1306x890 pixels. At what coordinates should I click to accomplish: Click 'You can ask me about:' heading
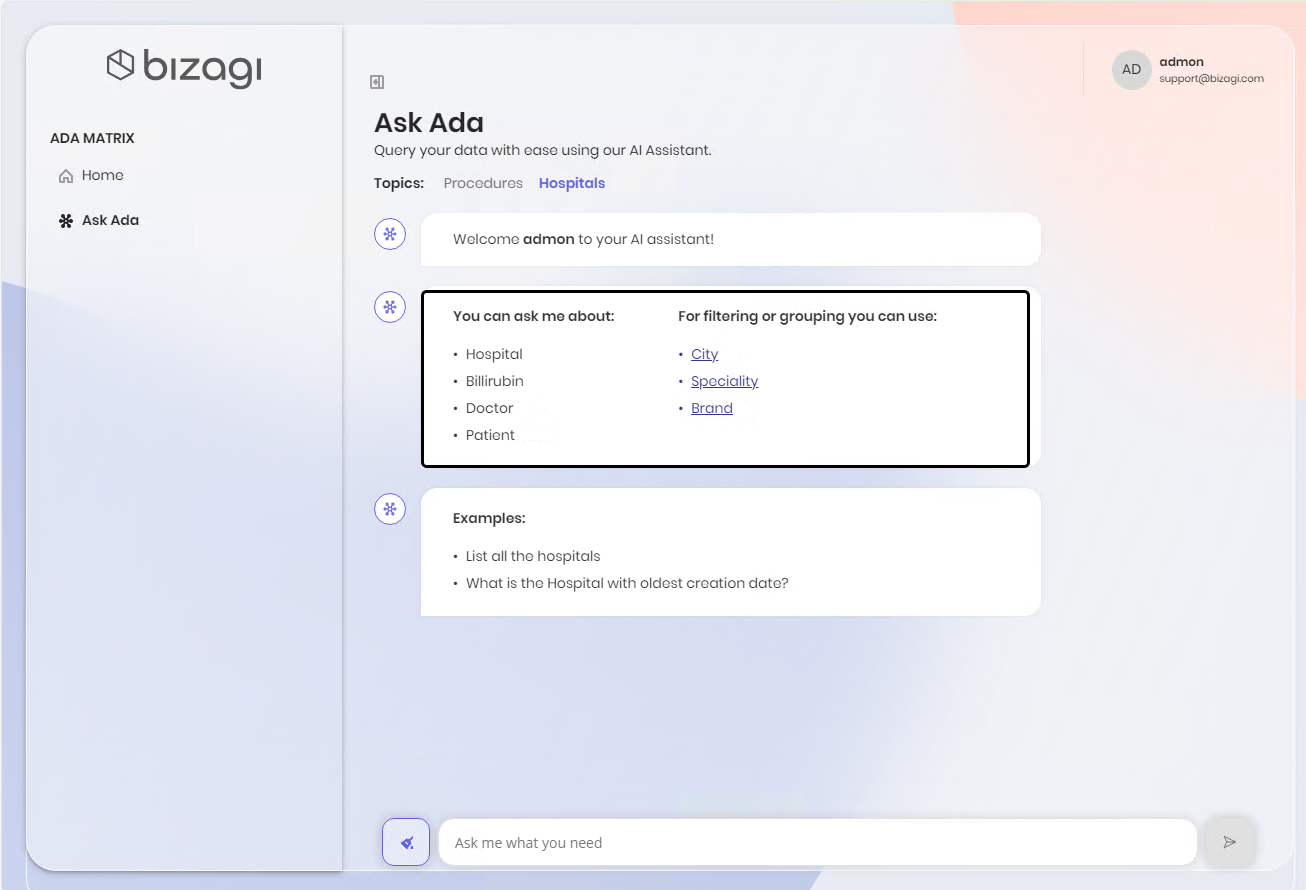534,317
